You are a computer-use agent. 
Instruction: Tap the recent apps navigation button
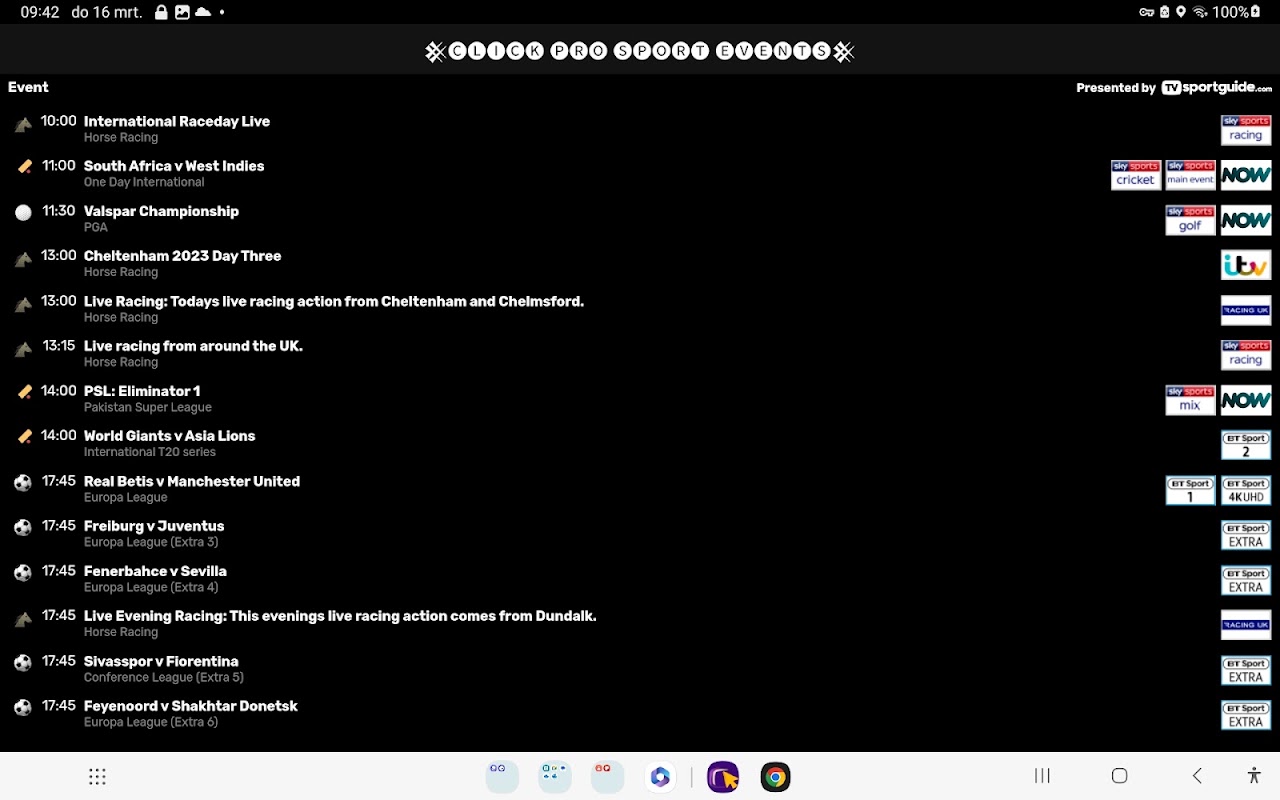1042,776
